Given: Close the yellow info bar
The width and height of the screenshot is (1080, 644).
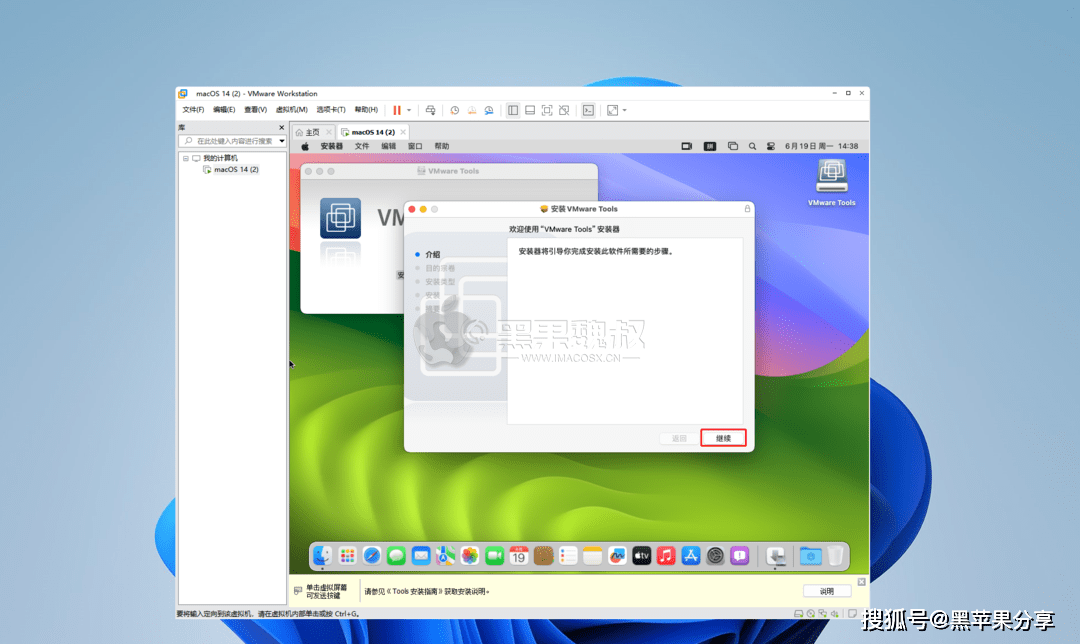Looking at the screenshot, I should 861,582.
